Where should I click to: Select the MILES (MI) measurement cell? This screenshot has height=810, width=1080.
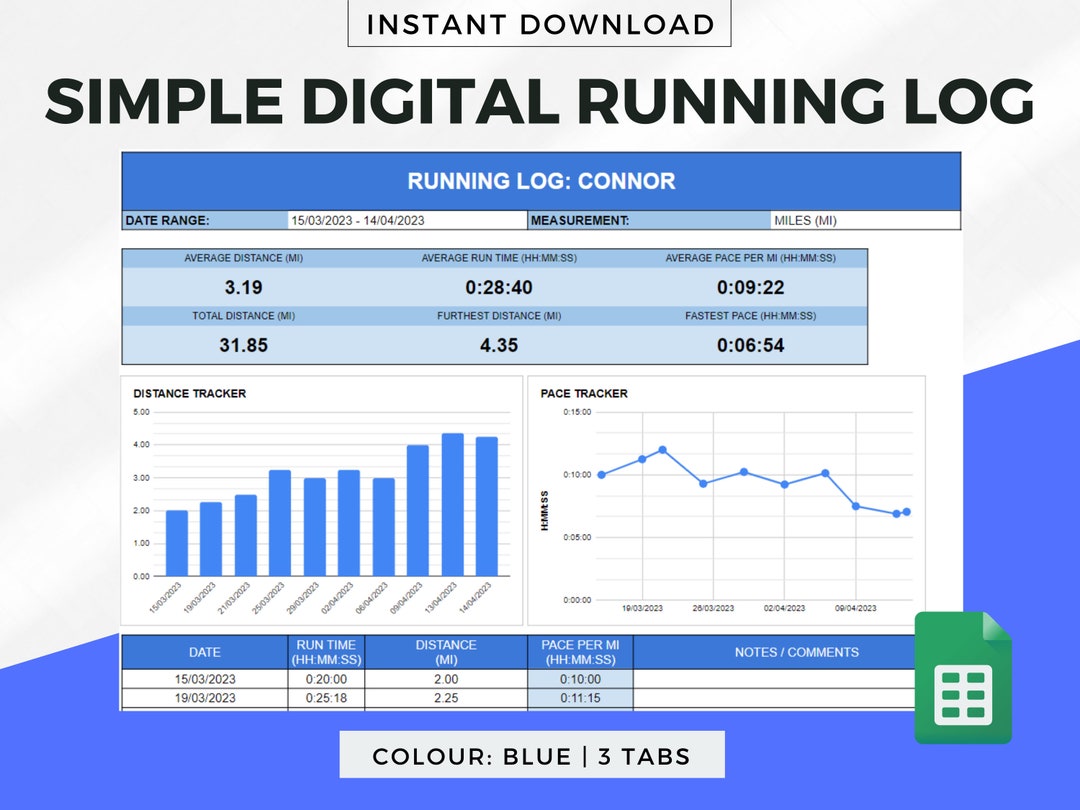point(866,220)
